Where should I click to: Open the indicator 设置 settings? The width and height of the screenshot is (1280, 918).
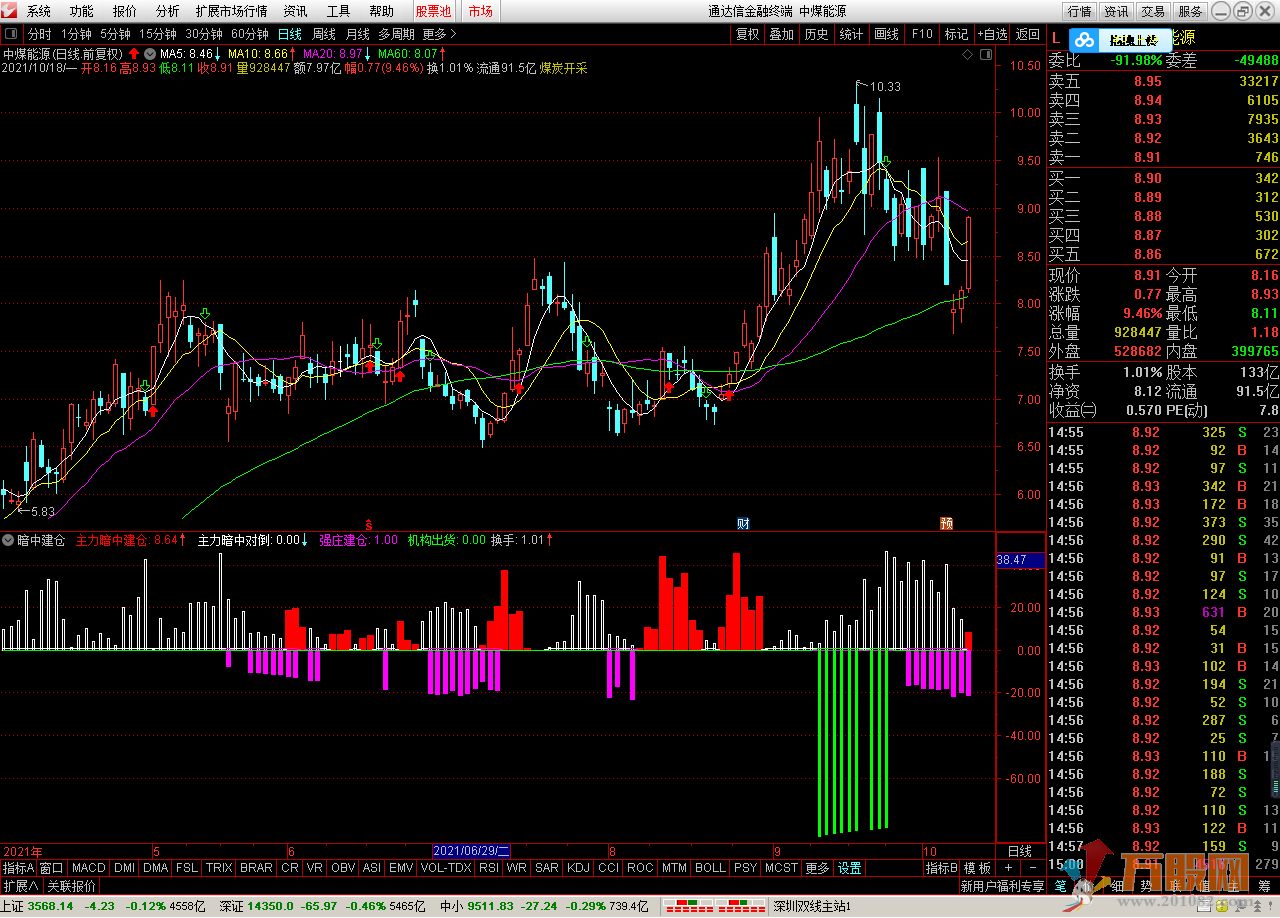click(850, 868)
